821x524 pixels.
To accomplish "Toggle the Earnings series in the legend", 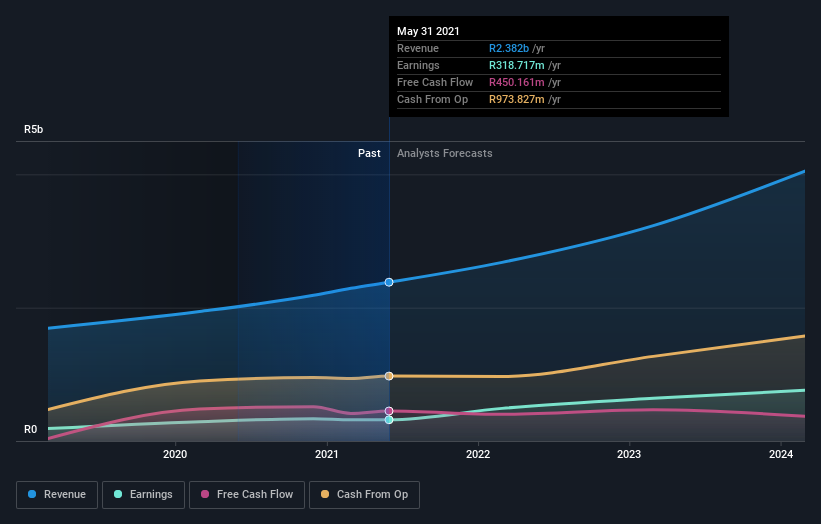I will point(143,495).
